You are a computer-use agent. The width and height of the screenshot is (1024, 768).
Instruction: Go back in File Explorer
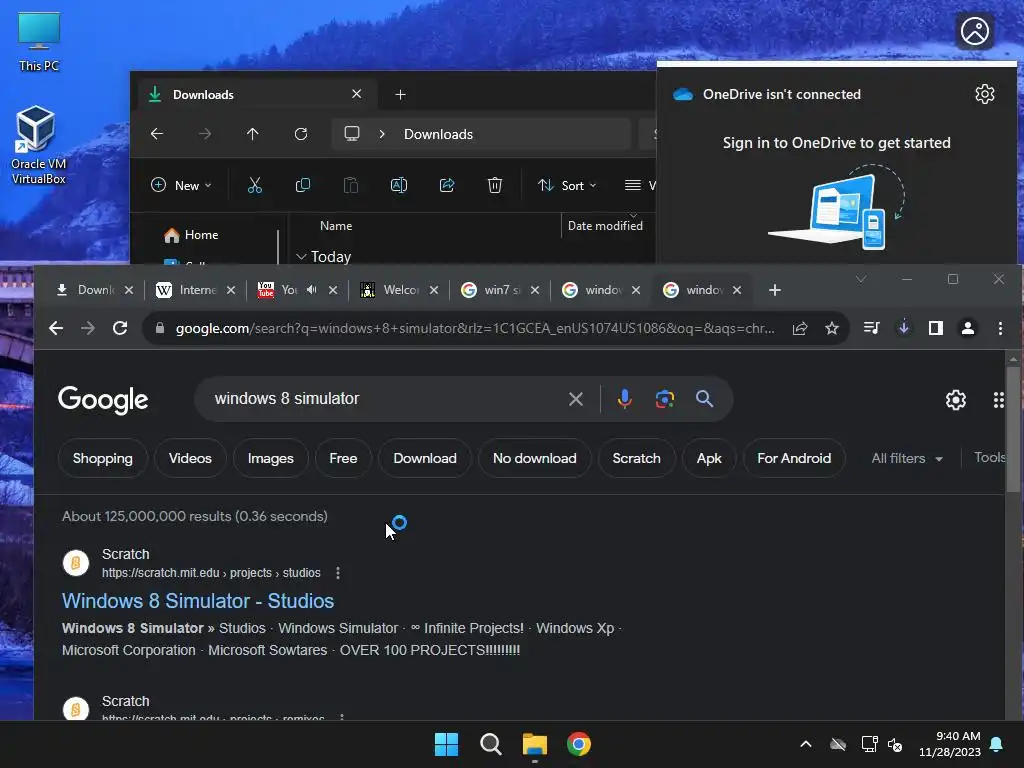[x=157, y=134]
